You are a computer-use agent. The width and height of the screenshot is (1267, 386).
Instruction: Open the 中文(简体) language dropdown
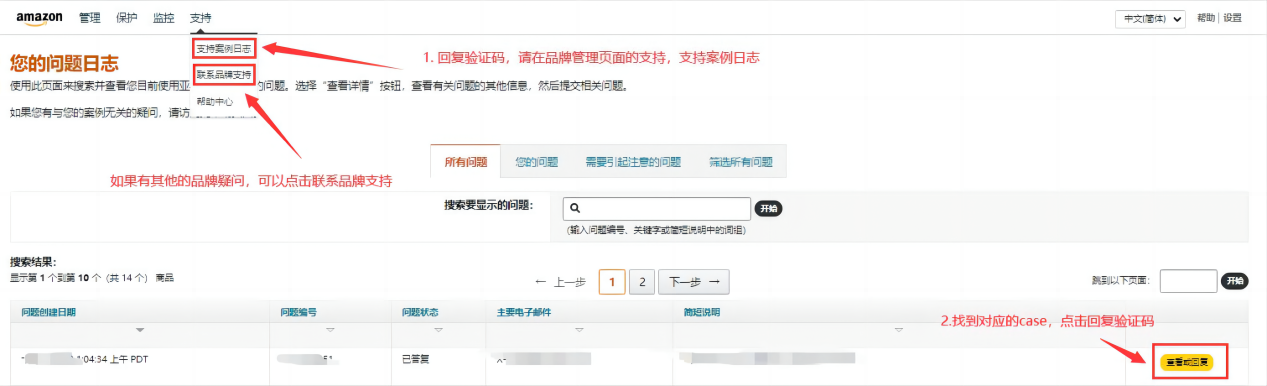[1151, 19]
